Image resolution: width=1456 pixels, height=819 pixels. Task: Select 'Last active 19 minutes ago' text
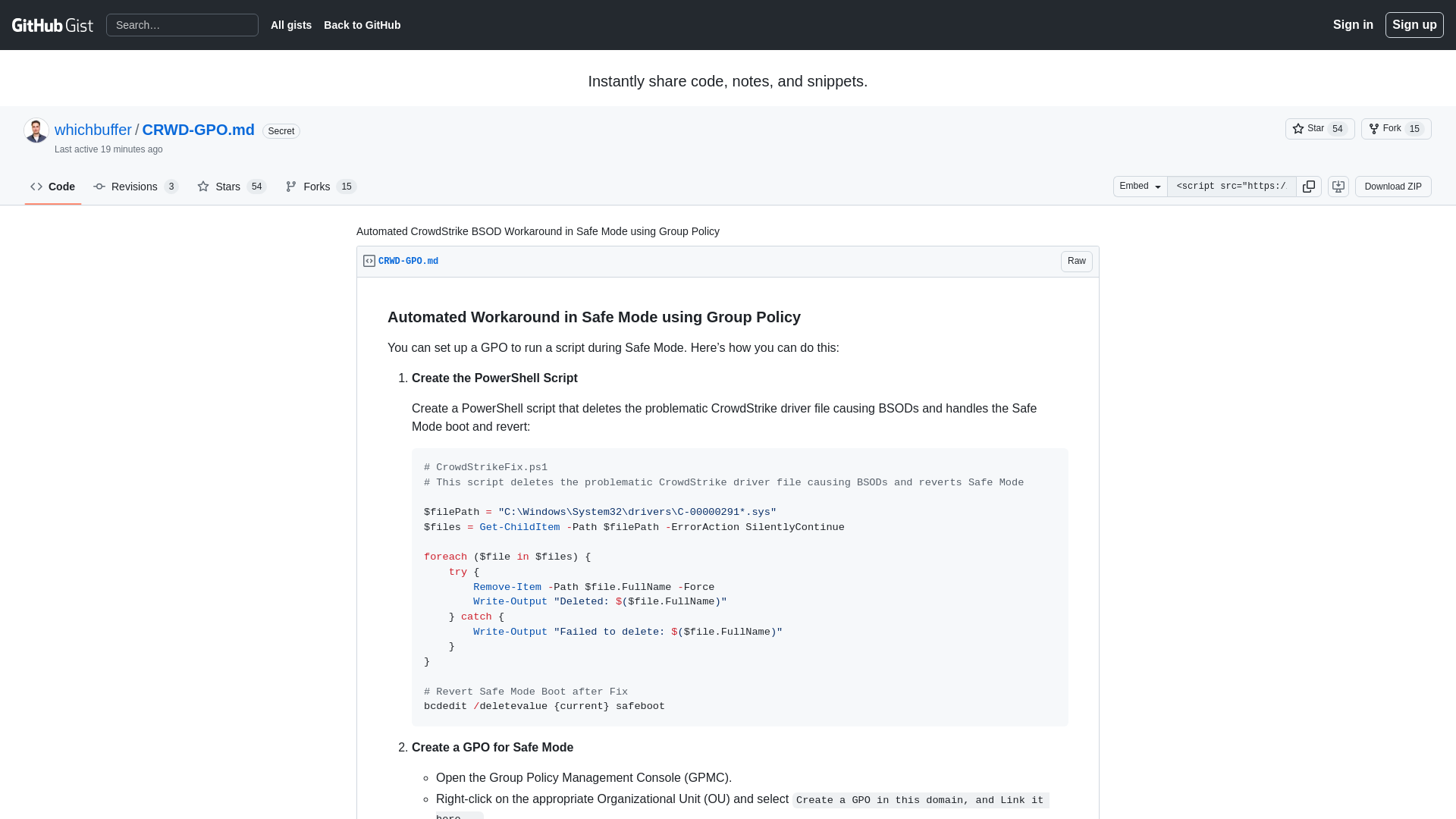[x=108, y=149]
